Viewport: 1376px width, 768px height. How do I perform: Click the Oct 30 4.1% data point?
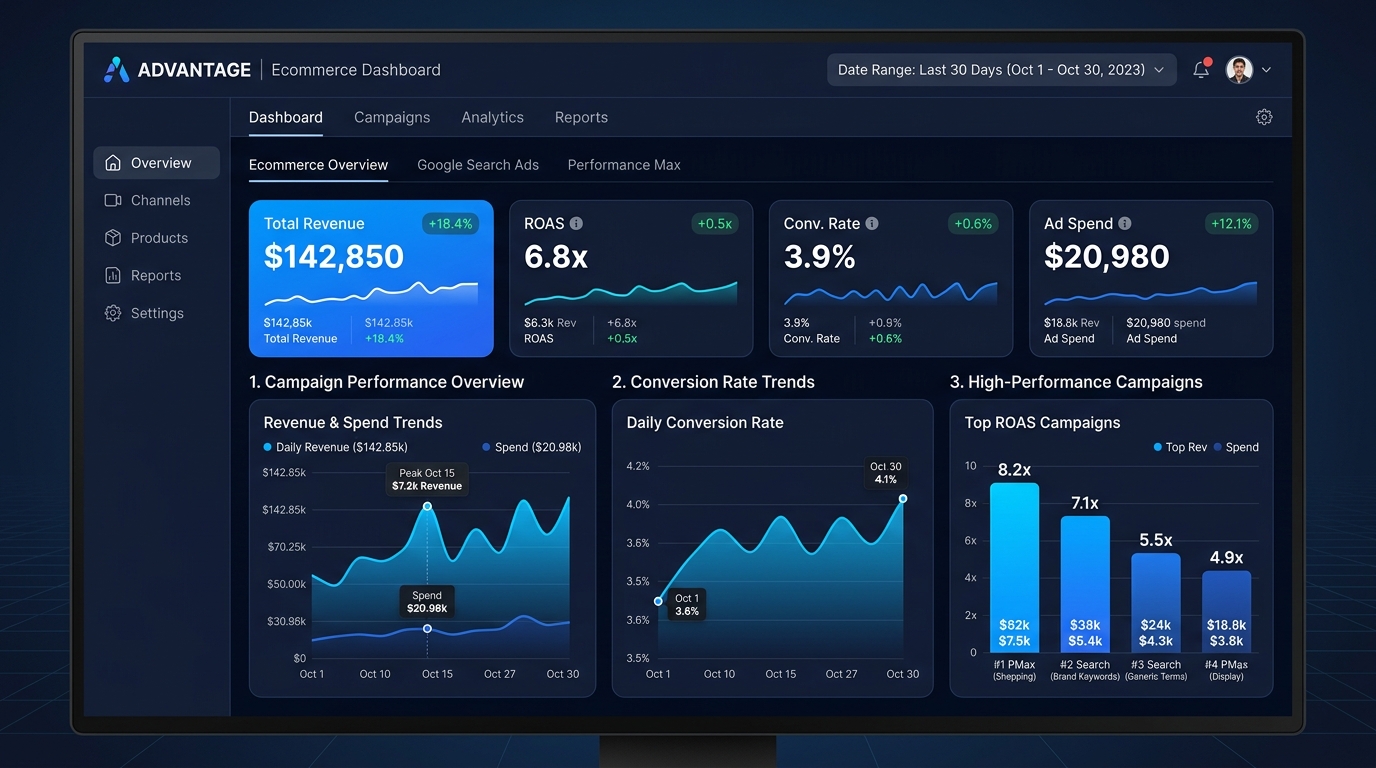tap(903, 498)
